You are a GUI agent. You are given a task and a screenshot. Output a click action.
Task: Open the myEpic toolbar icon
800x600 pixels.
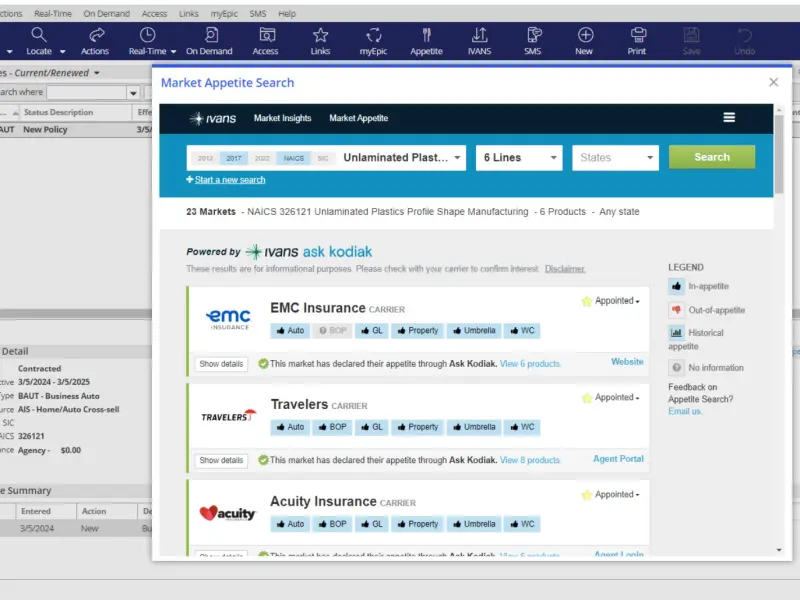pos(373,41)
